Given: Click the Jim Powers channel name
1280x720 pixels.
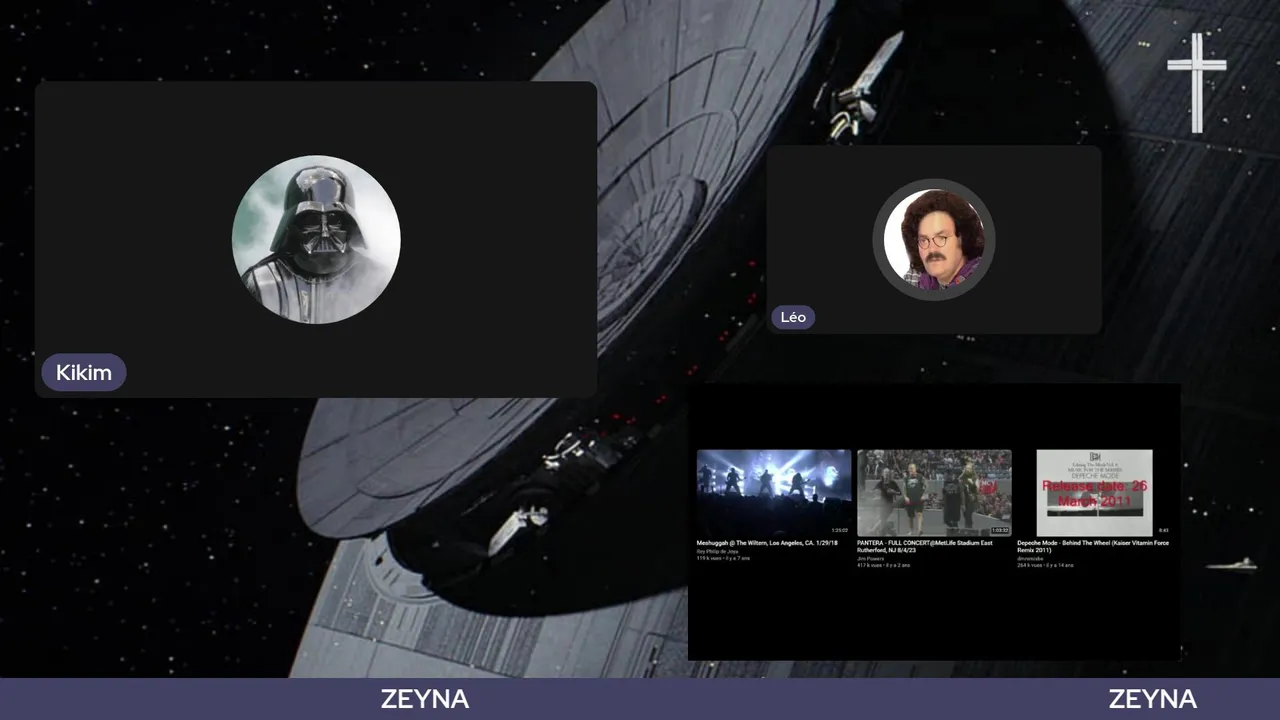Looking at the screenshot, I should point(870,558).
